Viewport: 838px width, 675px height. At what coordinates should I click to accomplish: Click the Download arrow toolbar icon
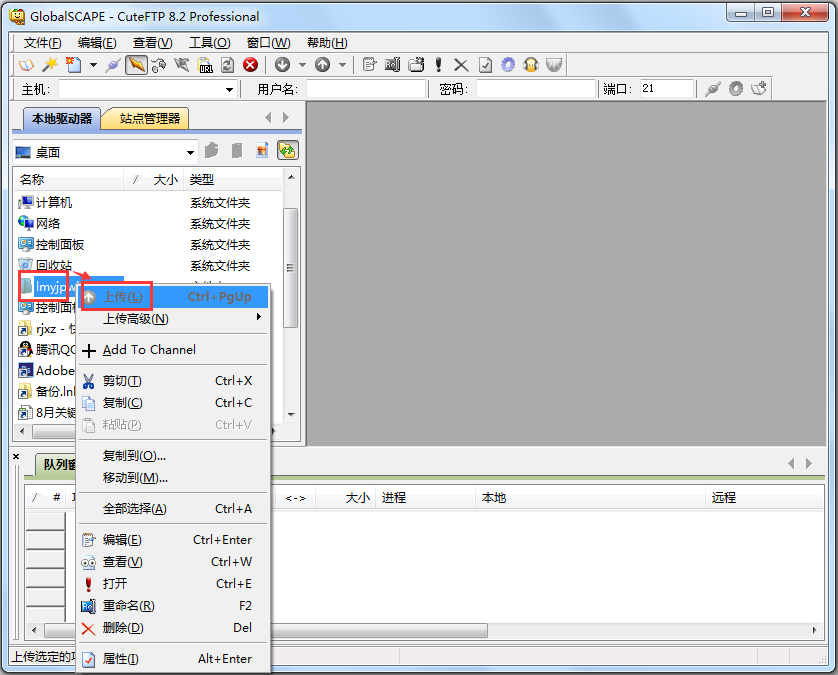(x=282, y=65)
